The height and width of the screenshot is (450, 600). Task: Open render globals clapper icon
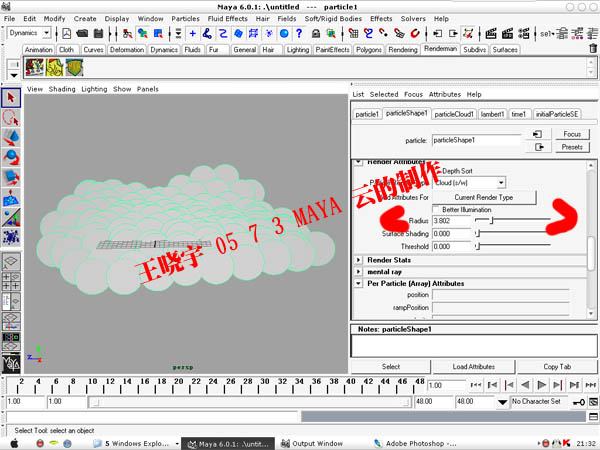(523, 34)
